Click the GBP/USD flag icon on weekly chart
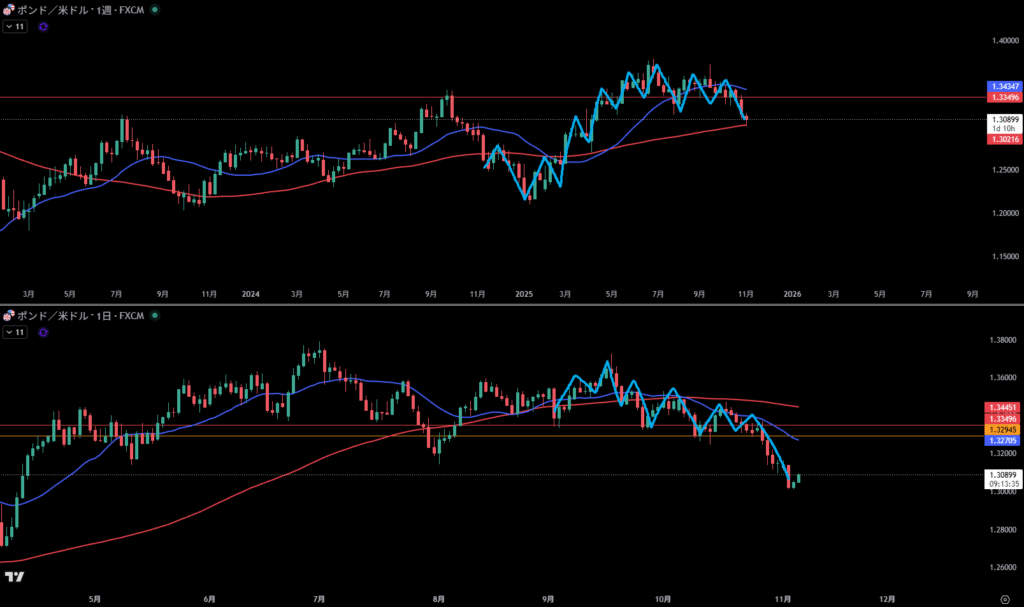Image resolution: width=1024 pixels, height=607 pixels. click(x=9, y=11)
